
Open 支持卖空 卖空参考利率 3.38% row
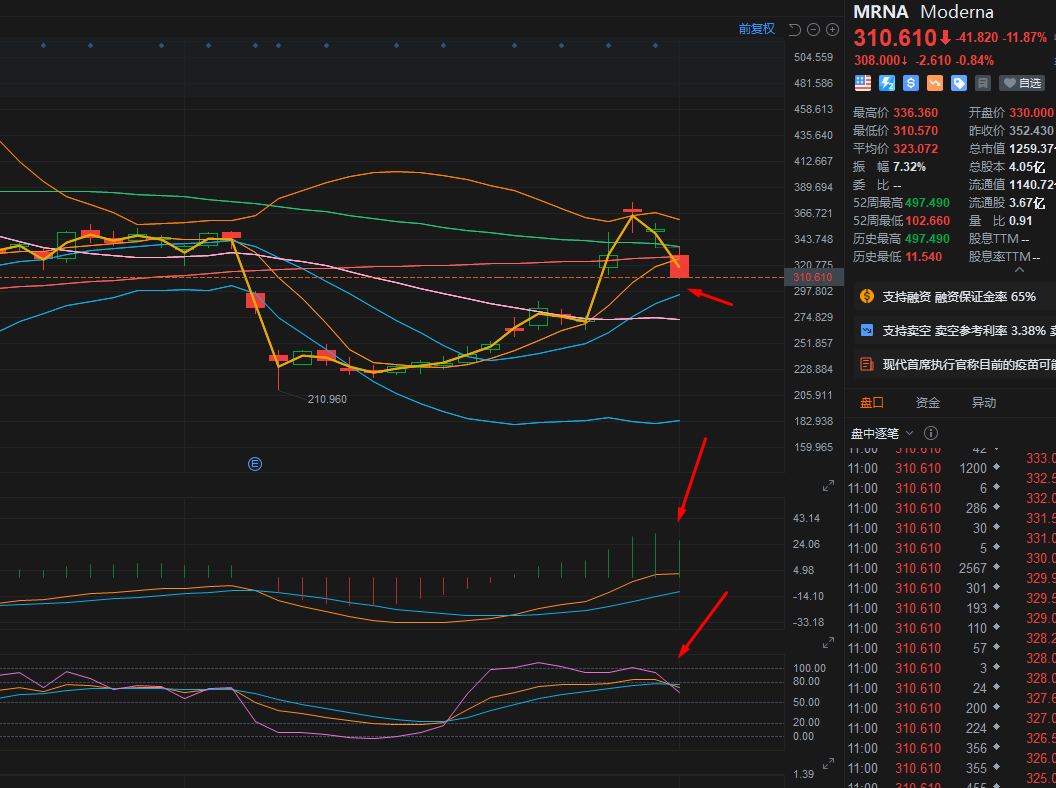954,331
